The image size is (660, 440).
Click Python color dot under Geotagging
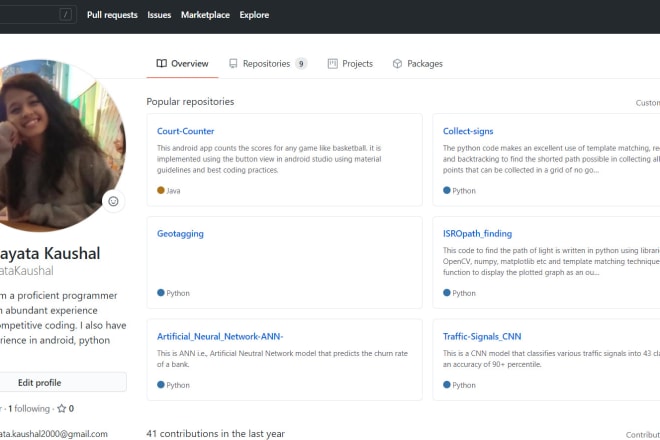coord(160,293)
